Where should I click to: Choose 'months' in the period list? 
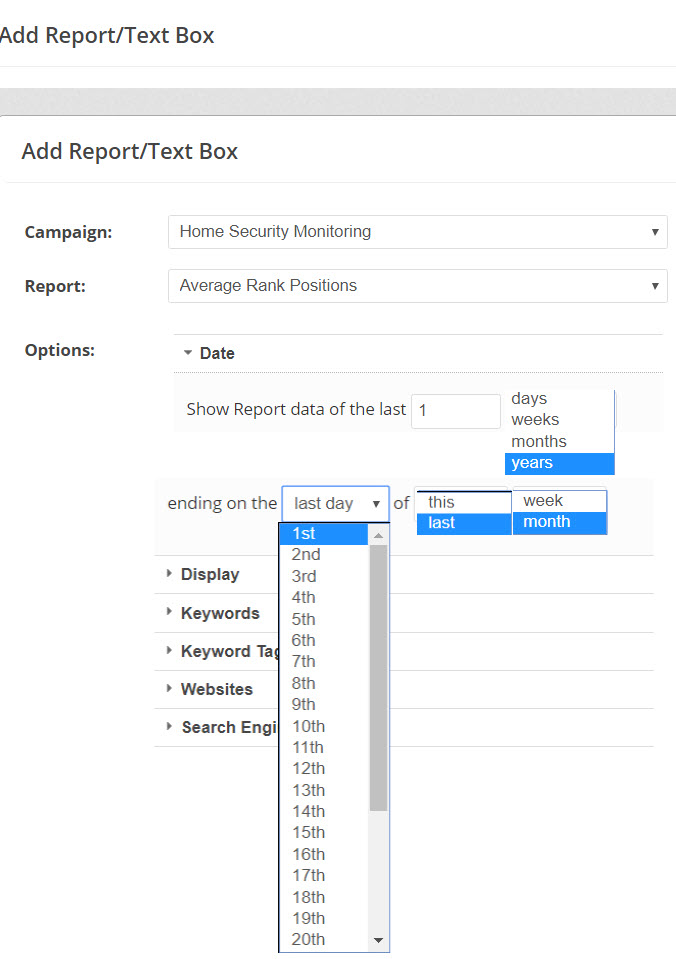click(x=538, y=441)
